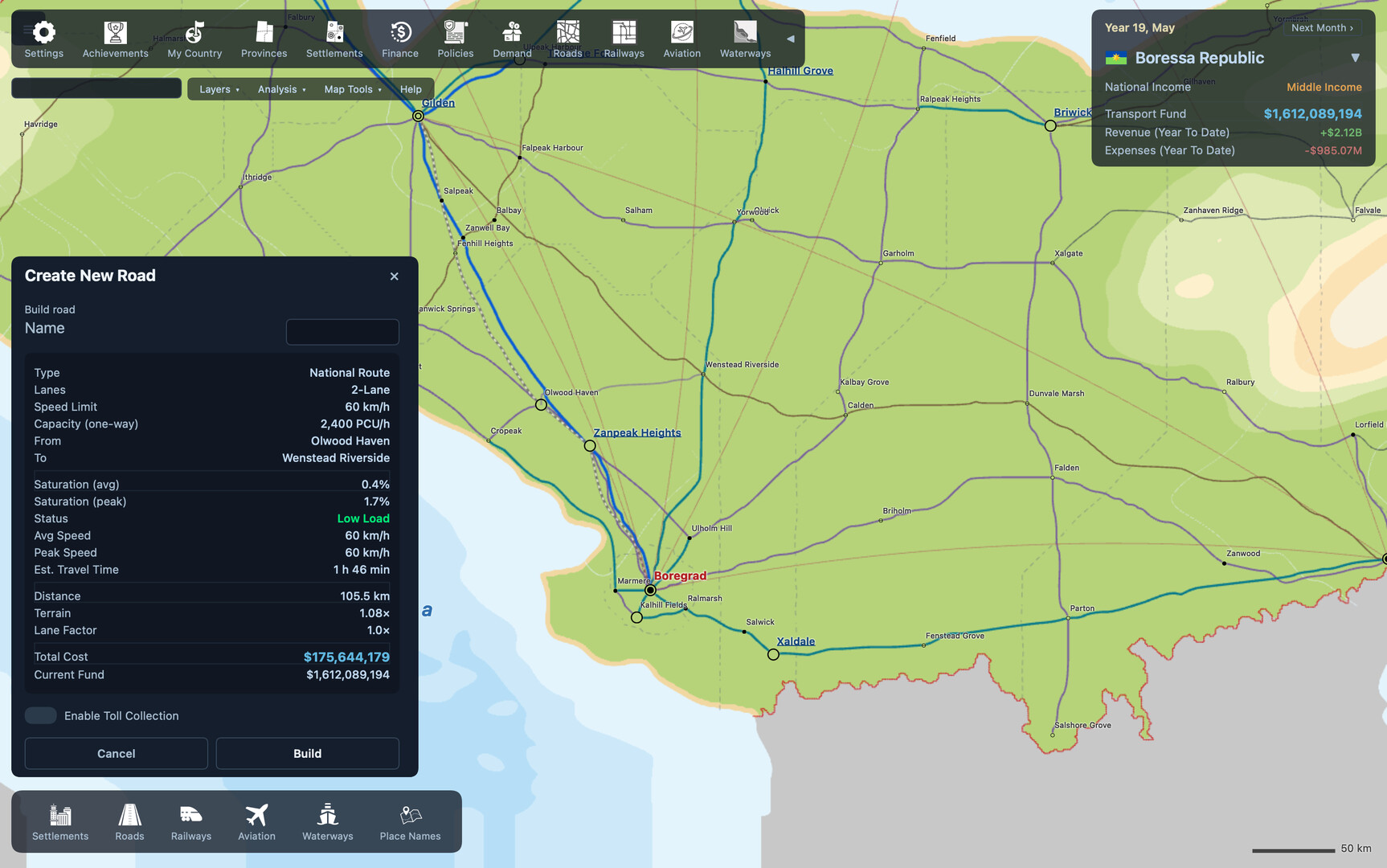Click the Boressa Republic flag icon
Image resolution: width=1387 pixels, height=868 pixels.
[x=1115, y=58]
